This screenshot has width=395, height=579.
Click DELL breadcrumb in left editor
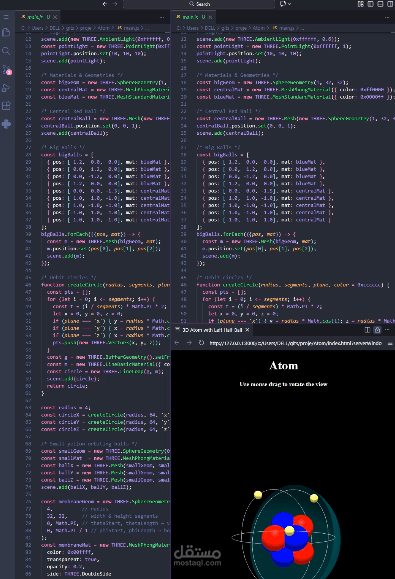(x=55, y=28)
